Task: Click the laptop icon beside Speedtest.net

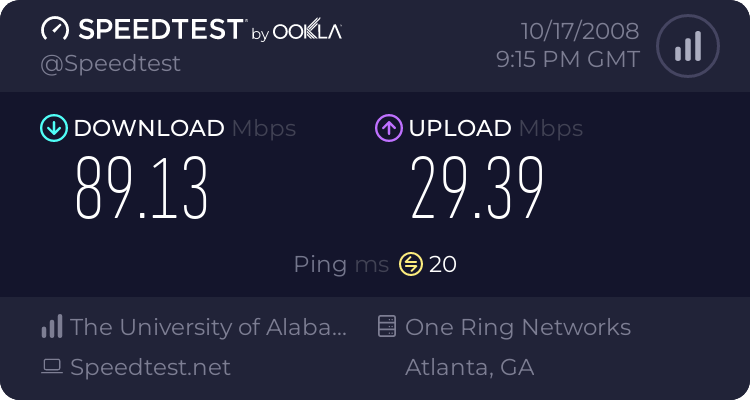Action: point(52,367)
